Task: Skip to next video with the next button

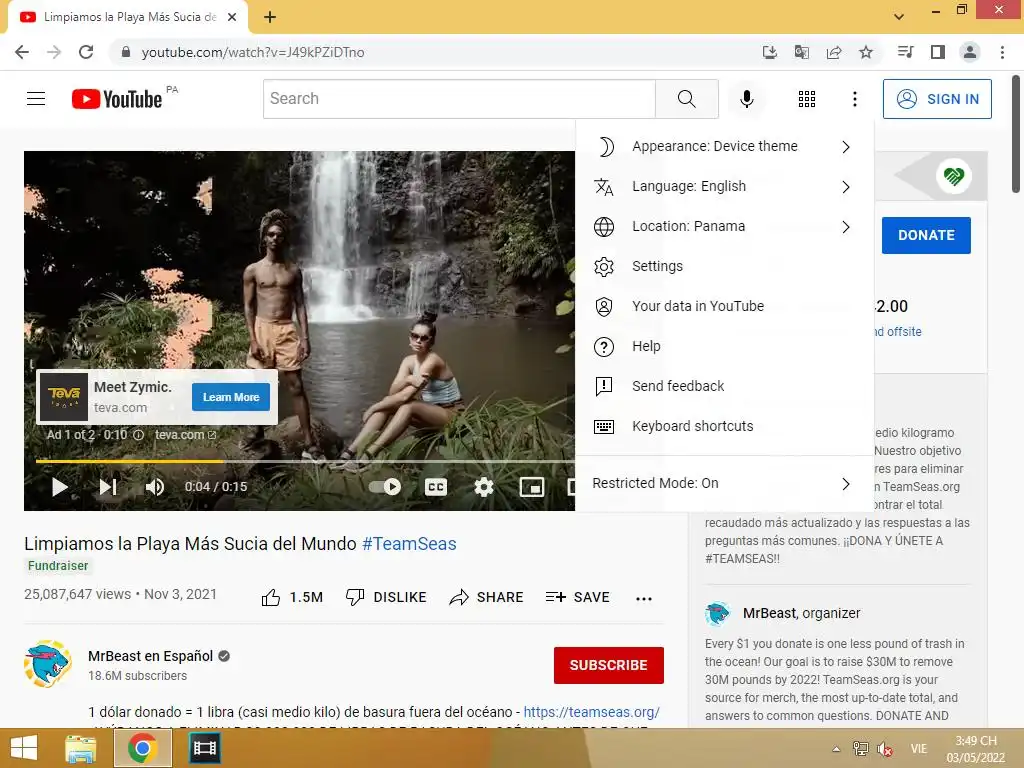Action: 108,487
